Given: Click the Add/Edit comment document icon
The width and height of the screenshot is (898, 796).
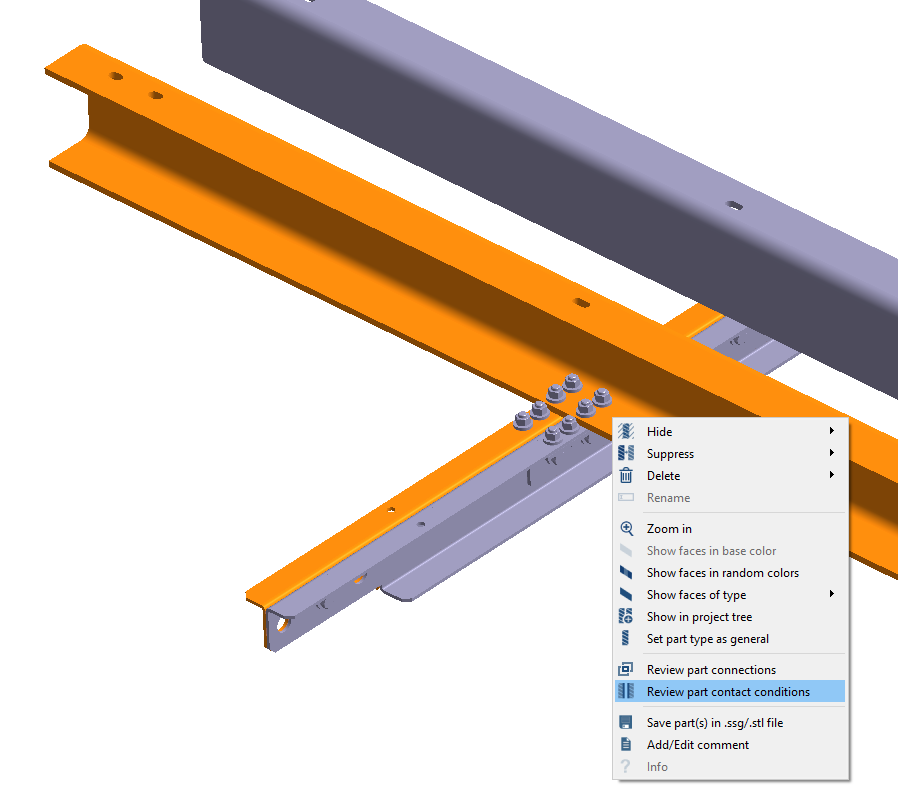Looking at the screenshot, I should point(626,744).
